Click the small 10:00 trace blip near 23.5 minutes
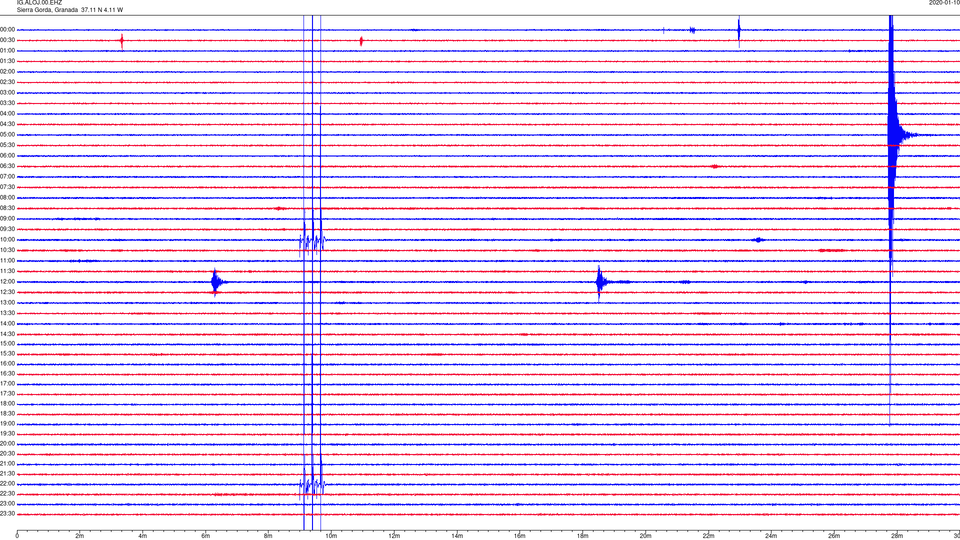 click(x=759, y=240)
